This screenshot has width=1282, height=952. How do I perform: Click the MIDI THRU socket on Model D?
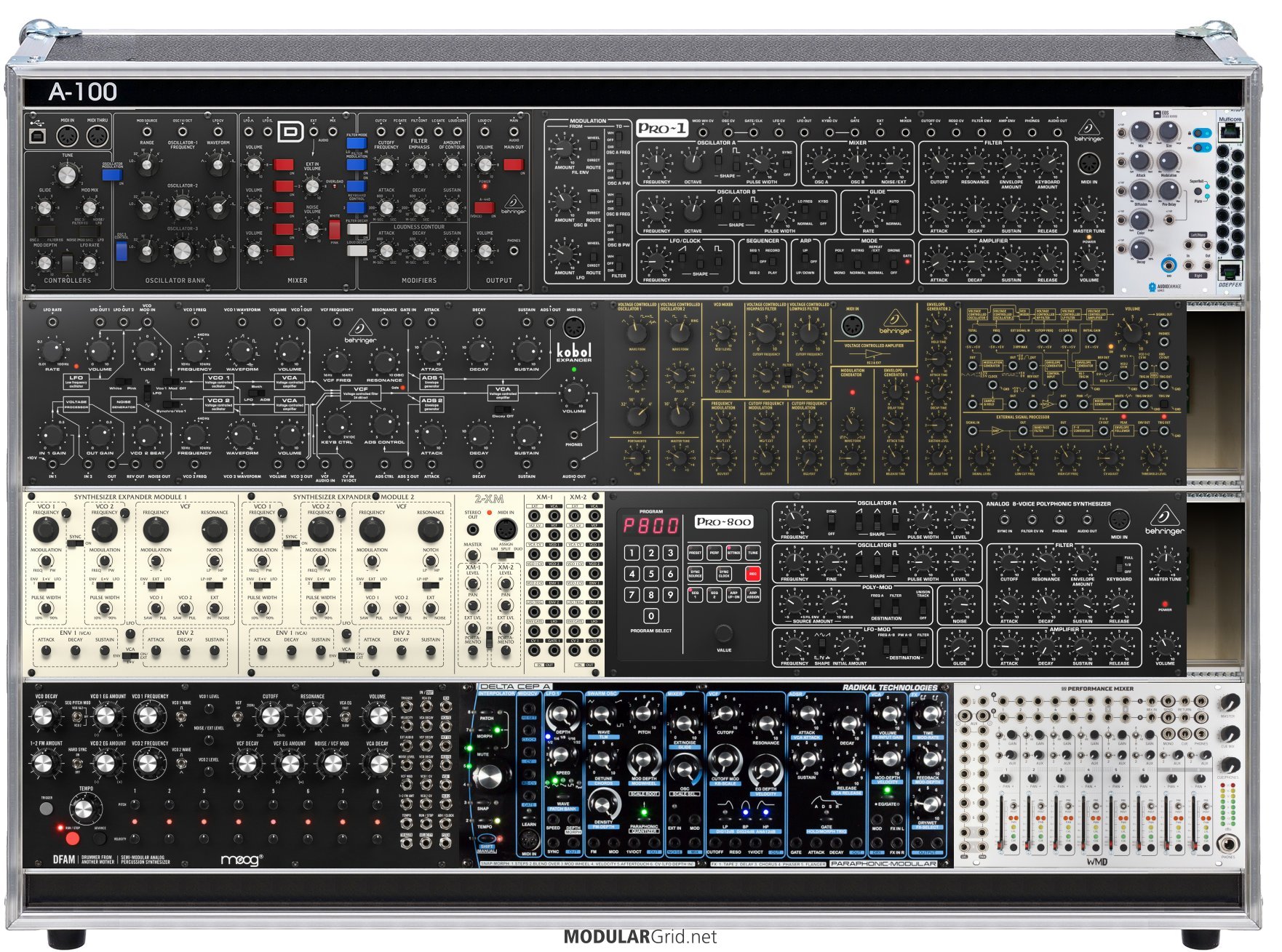tap(97, 136)
